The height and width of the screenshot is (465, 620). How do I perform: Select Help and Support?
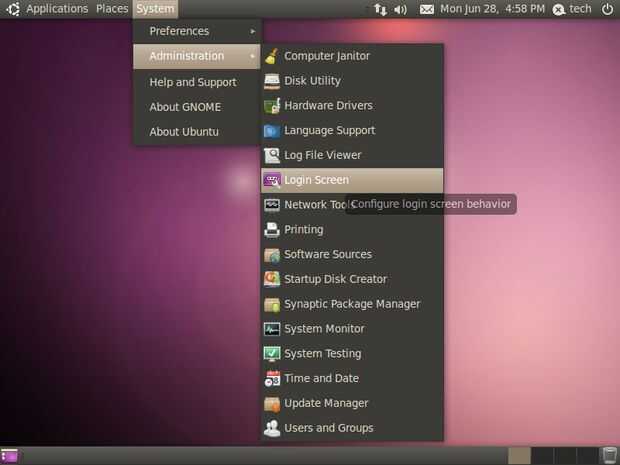click(197, 82)
